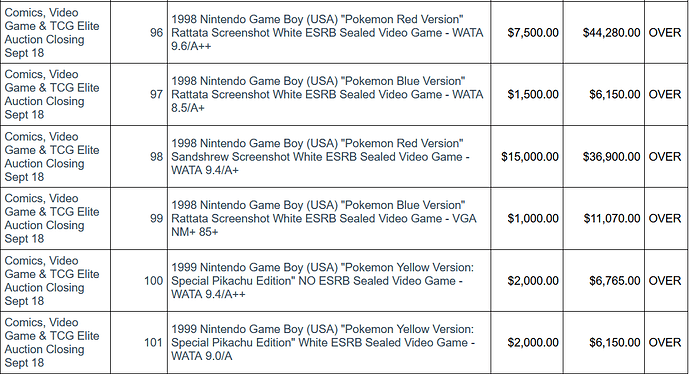
Task: Select the $15,000.00 estimate cell
Action: point(527,157)
